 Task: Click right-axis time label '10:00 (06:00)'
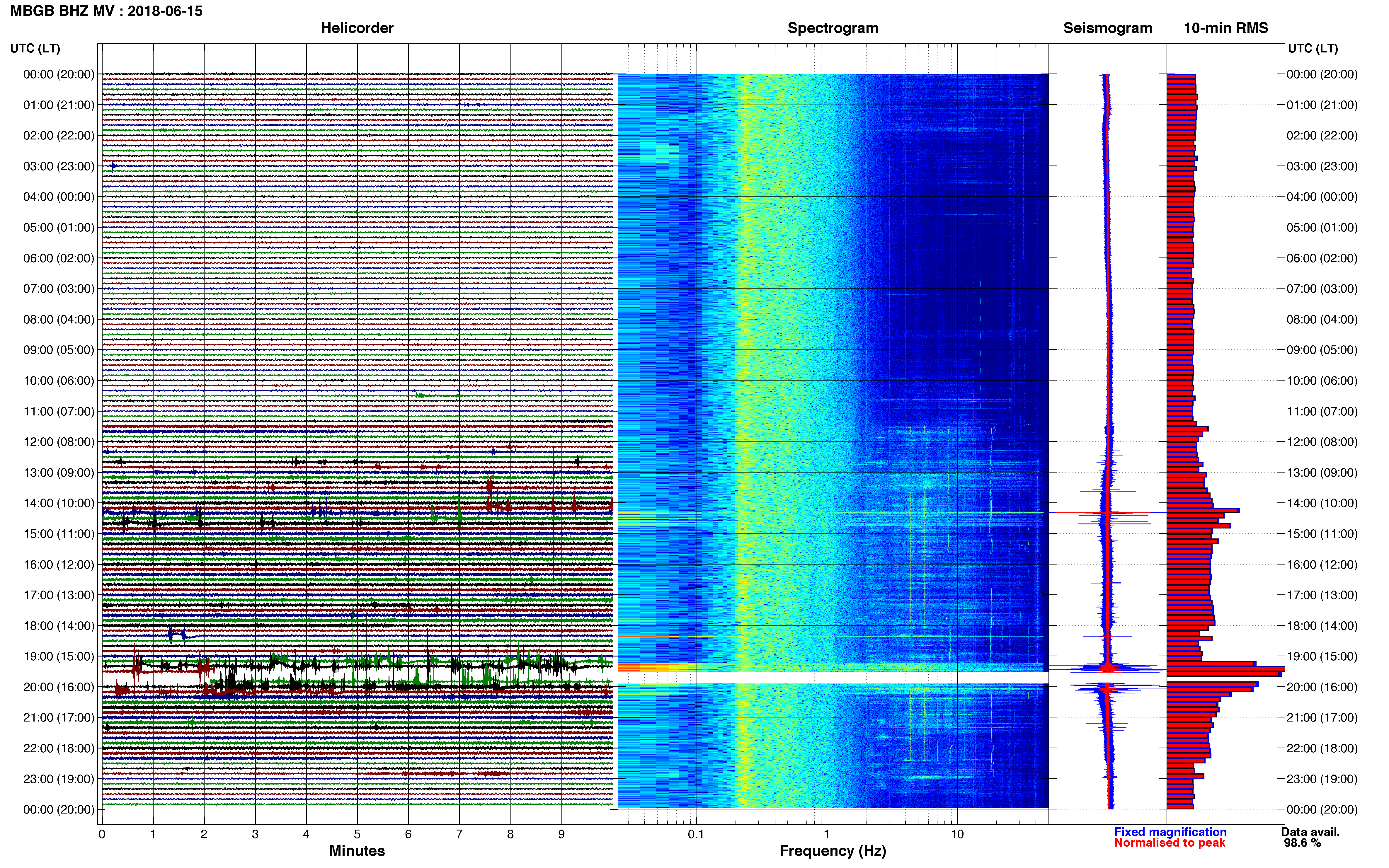click(1322, 381)
